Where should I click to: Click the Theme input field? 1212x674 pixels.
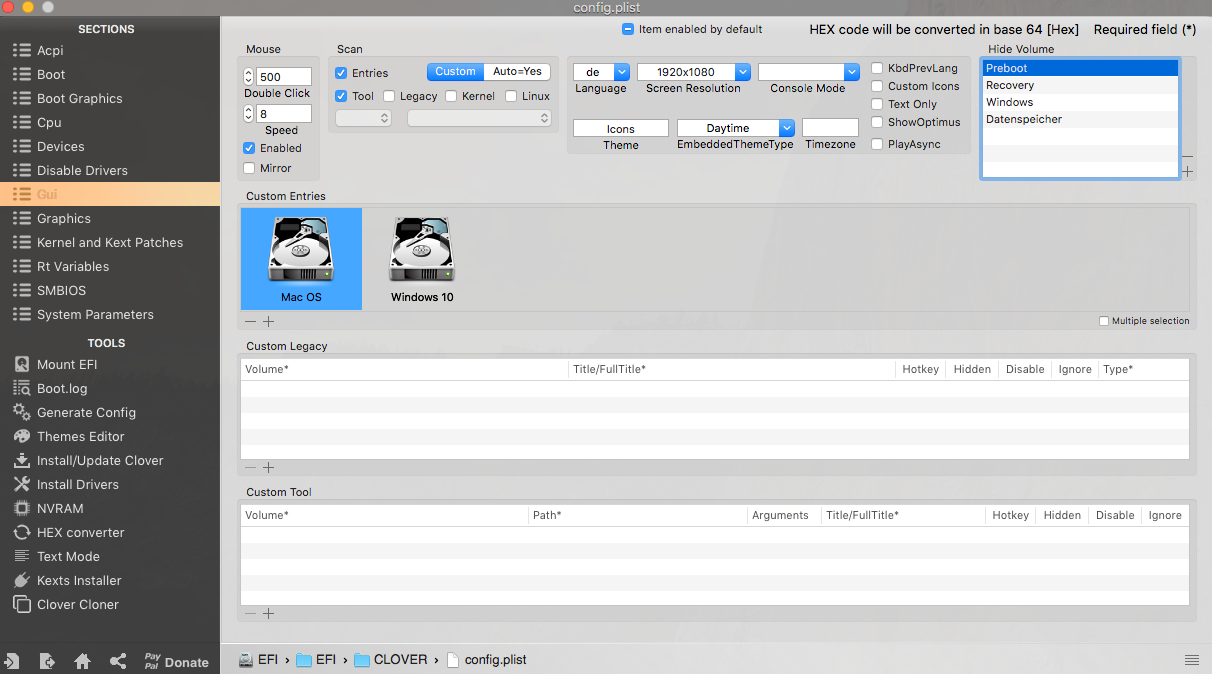620,129
